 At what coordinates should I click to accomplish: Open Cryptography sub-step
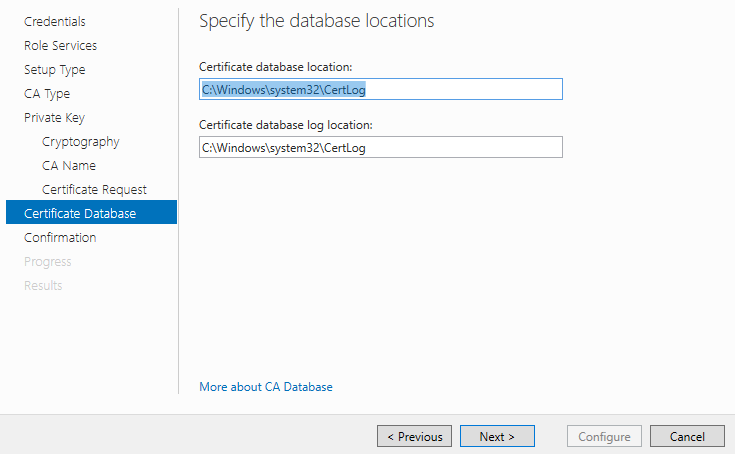[81, 141]
